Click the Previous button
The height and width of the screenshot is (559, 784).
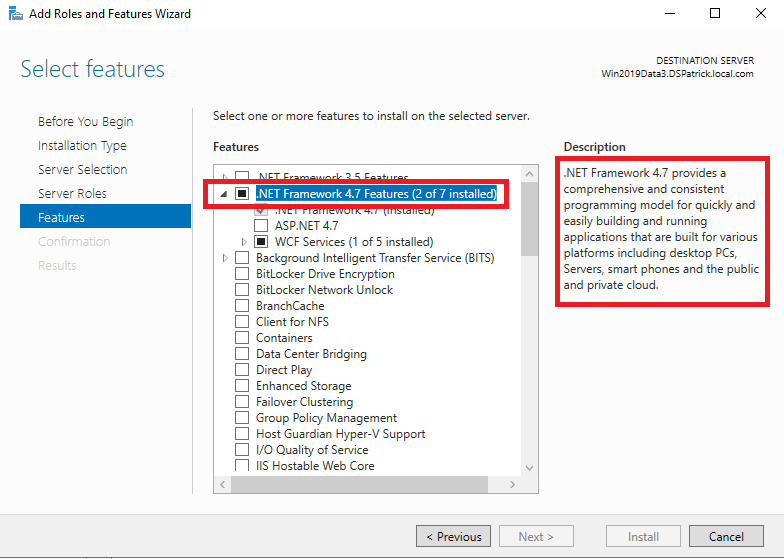[454, 536]
